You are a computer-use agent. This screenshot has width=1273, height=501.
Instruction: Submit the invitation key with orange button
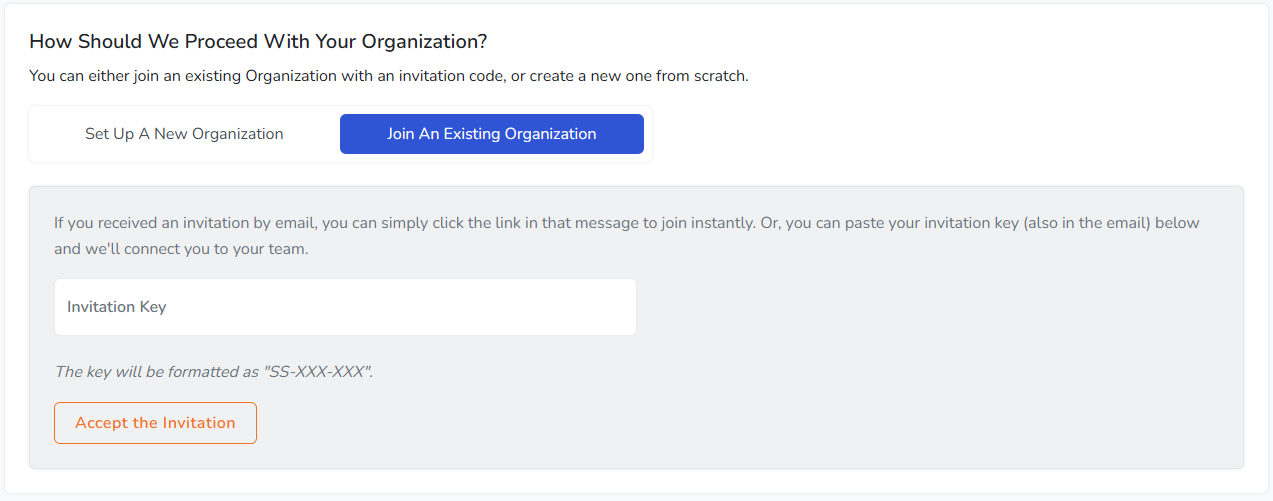point(155,423)
